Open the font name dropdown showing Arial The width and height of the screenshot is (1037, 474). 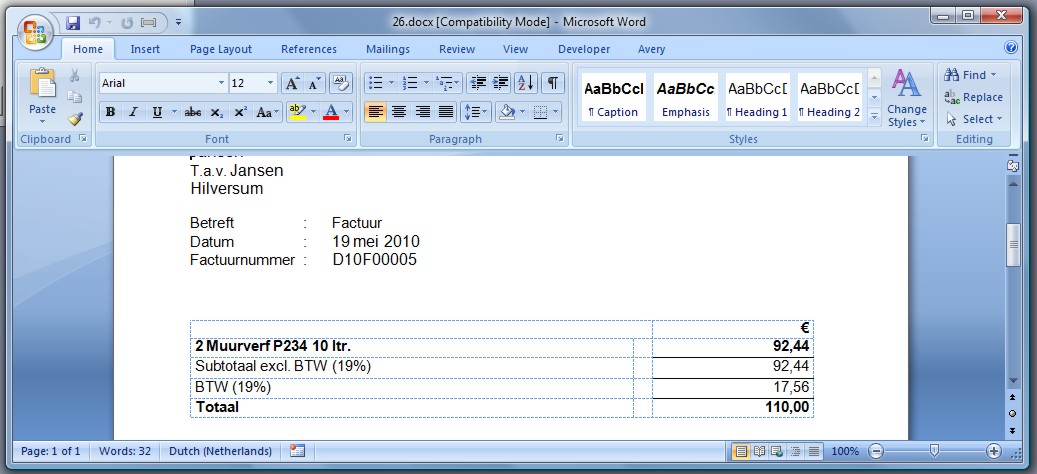point(221,83)
